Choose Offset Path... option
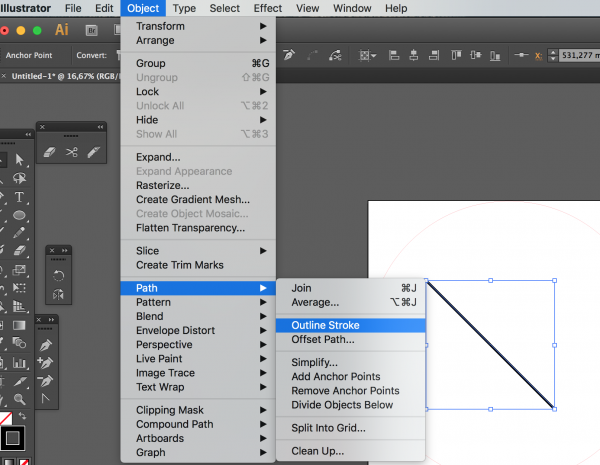 [351, 339]
